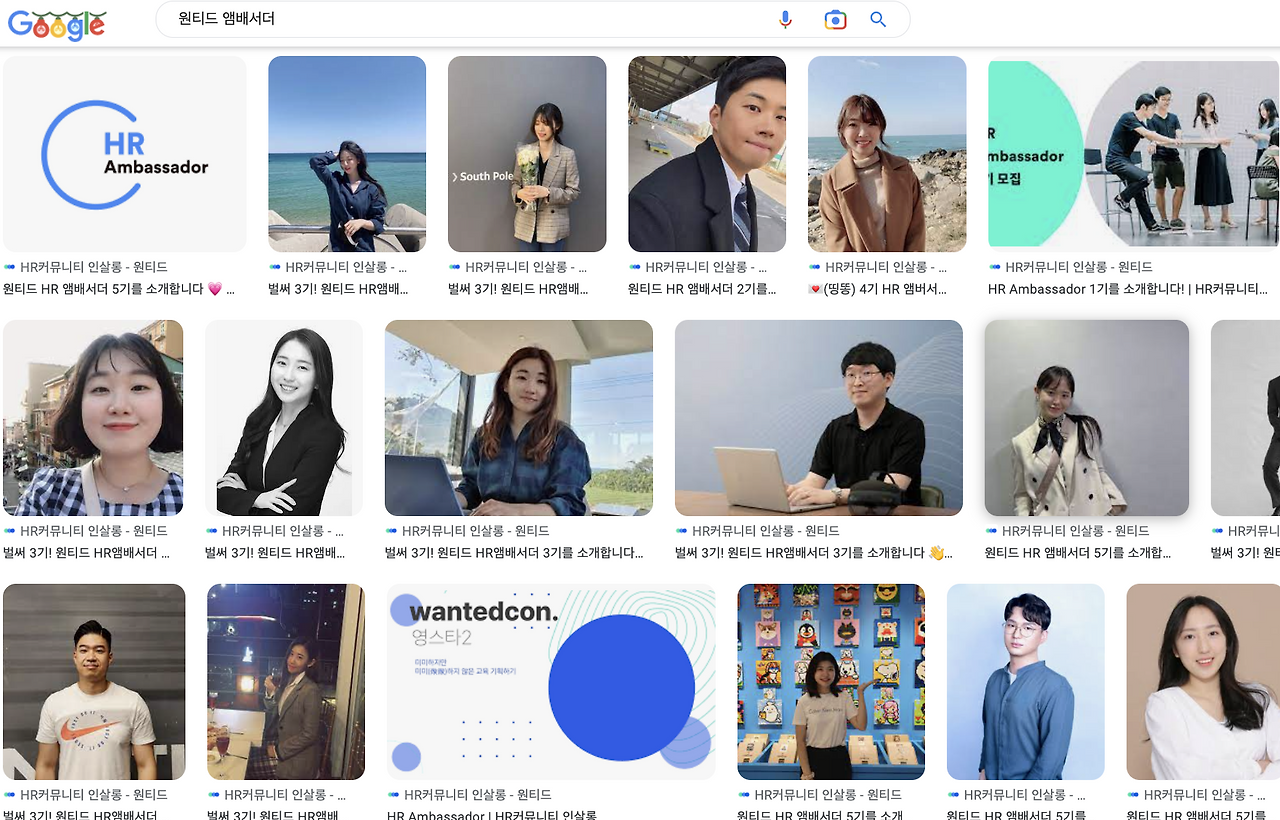Open Google Lens camera search
This screenshot has width=1280, height=820.
click(x=837, y=19)
